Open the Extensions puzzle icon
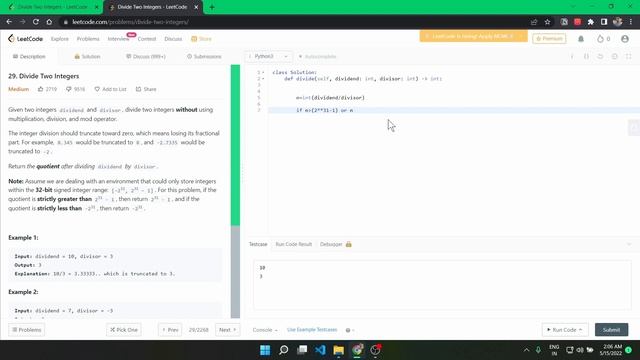This screenshot has height=360, width=640. [591, 22]
